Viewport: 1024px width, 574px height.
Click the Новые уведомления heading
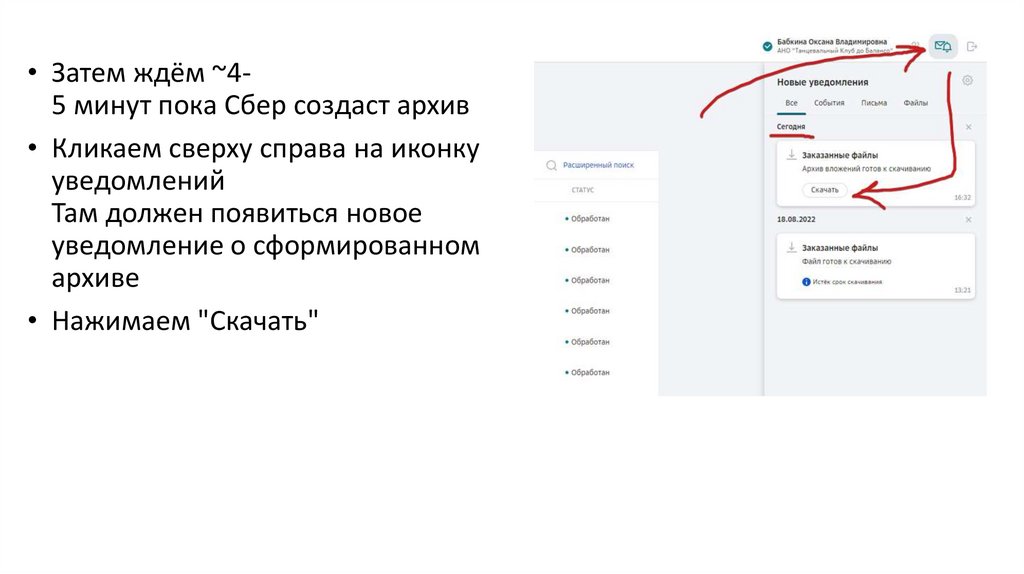[822, 82]
